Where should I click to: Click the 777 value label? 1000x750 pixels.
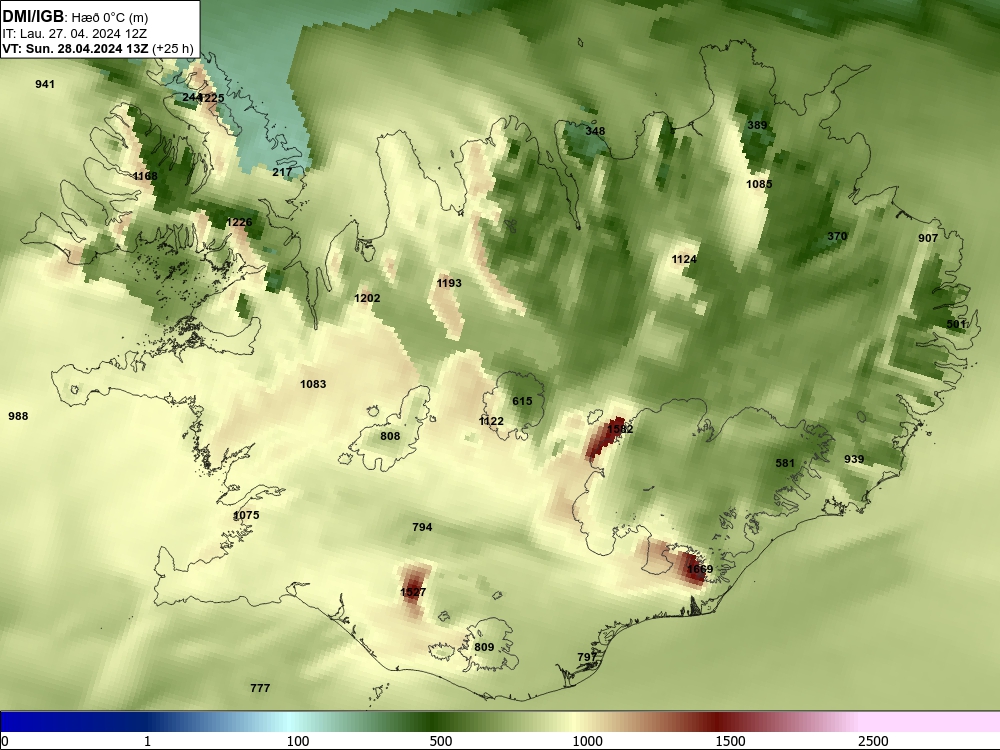[x=260, y=688]
